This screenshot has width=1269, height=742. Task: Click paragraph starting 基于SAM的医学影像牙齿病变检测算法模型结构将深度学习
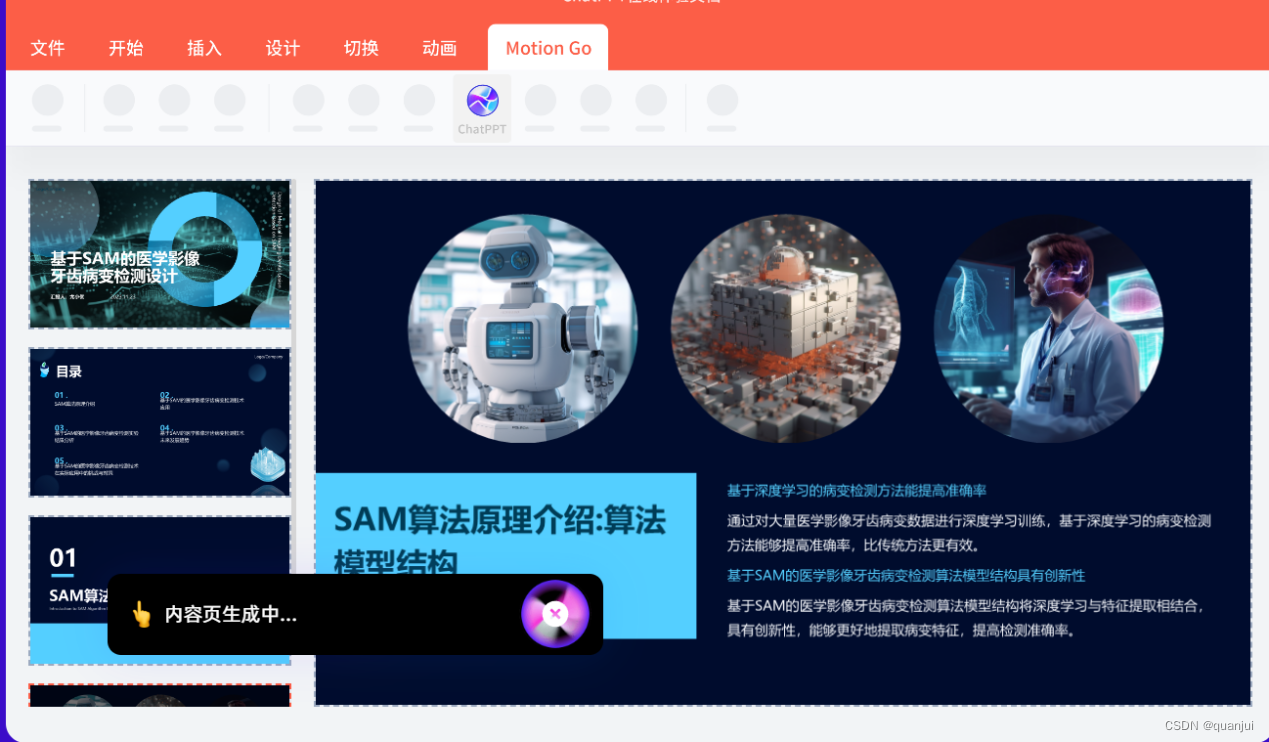969,618
